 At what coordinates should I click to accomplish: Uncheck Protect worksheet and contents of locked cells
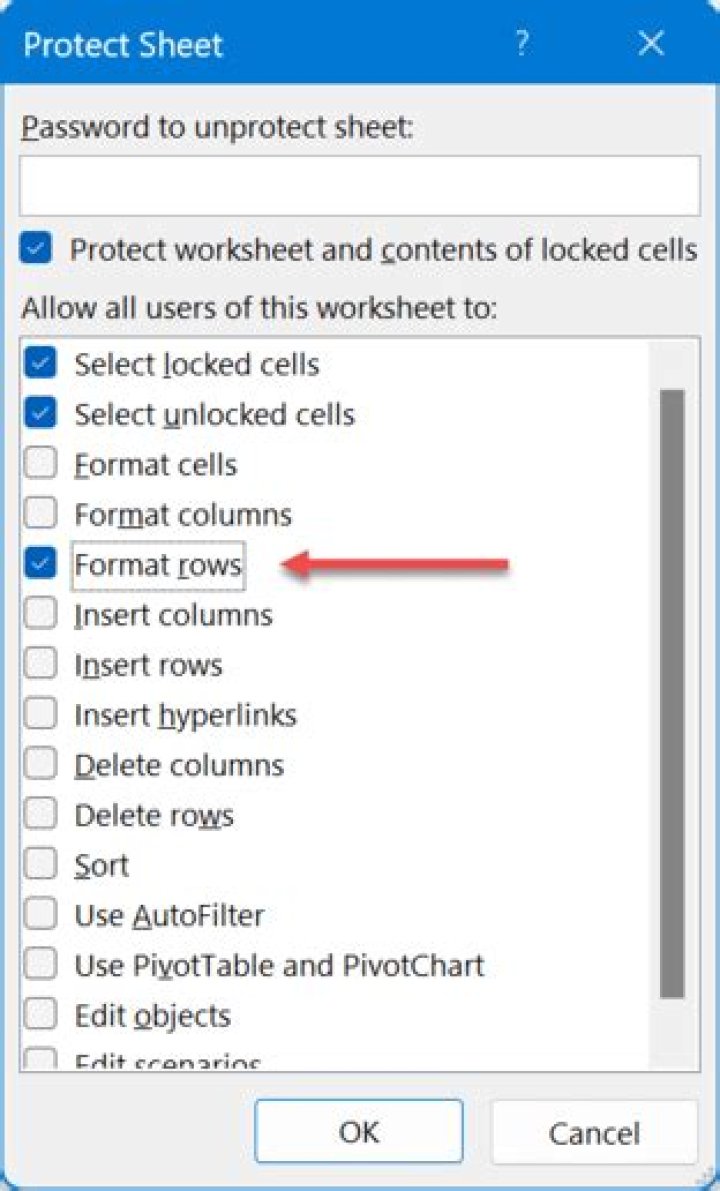pos(36,249)
